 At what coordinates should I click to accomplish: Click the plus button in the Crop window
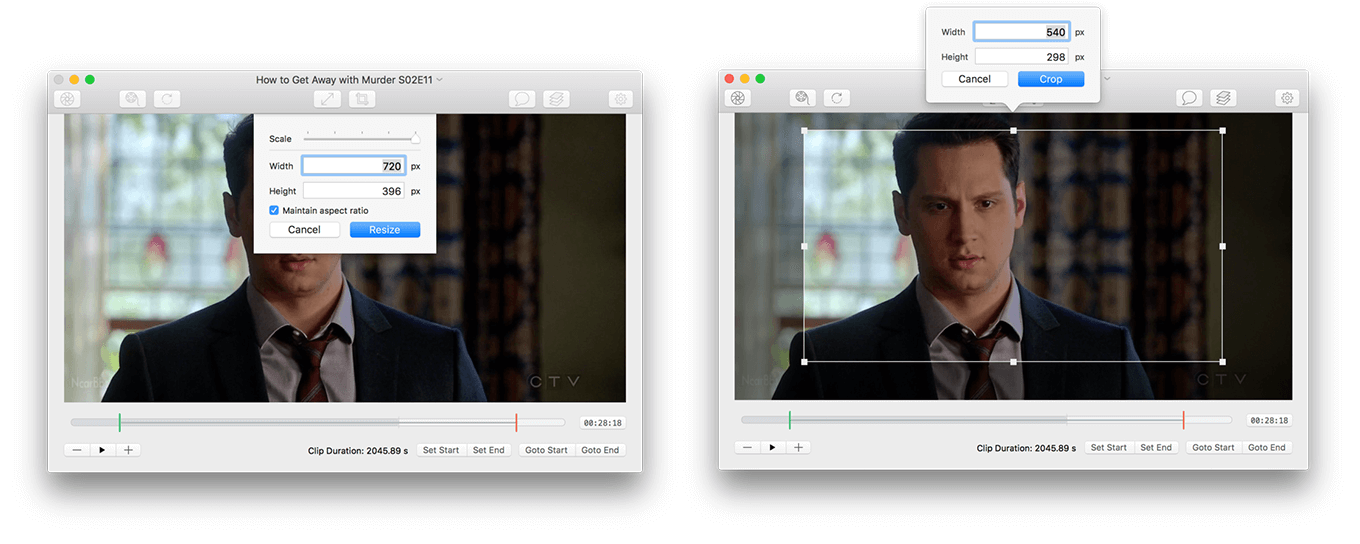[x=798, y=447]
